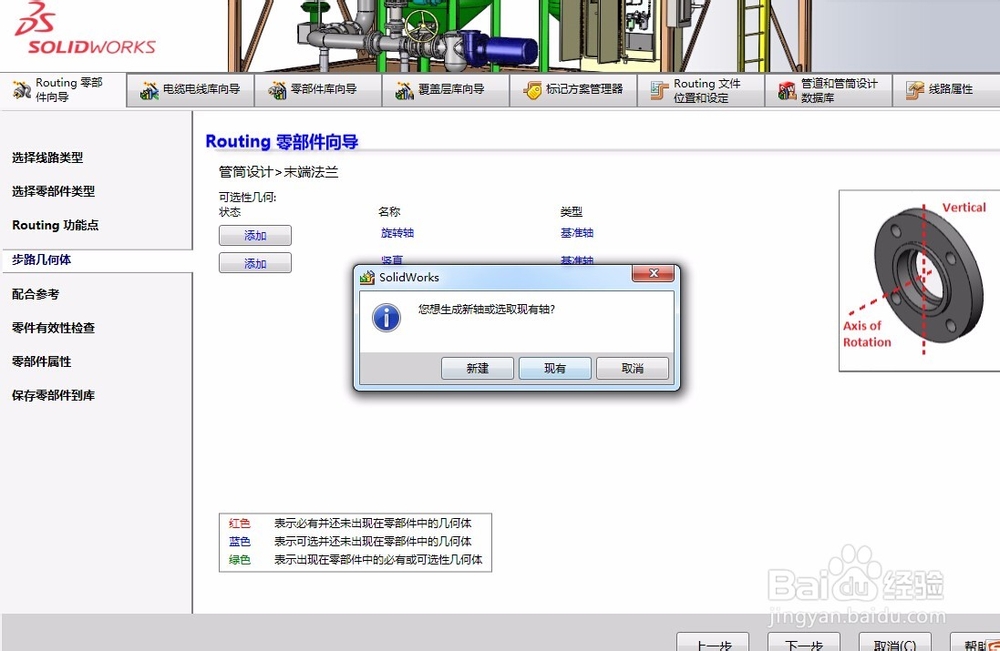Click the 蓝色 legend label
The width and height of the screenshot is (1000, 651).
240,541
